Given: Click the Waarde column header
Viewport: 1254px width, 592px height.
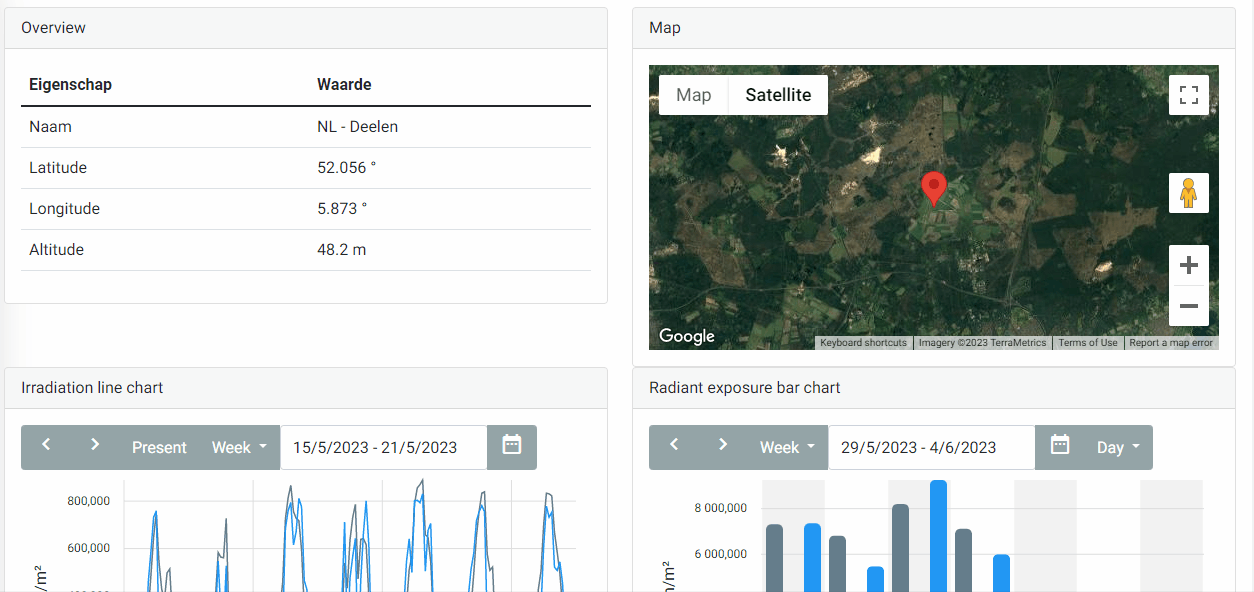Looking at the screenshot, I should tap(344, 85).
